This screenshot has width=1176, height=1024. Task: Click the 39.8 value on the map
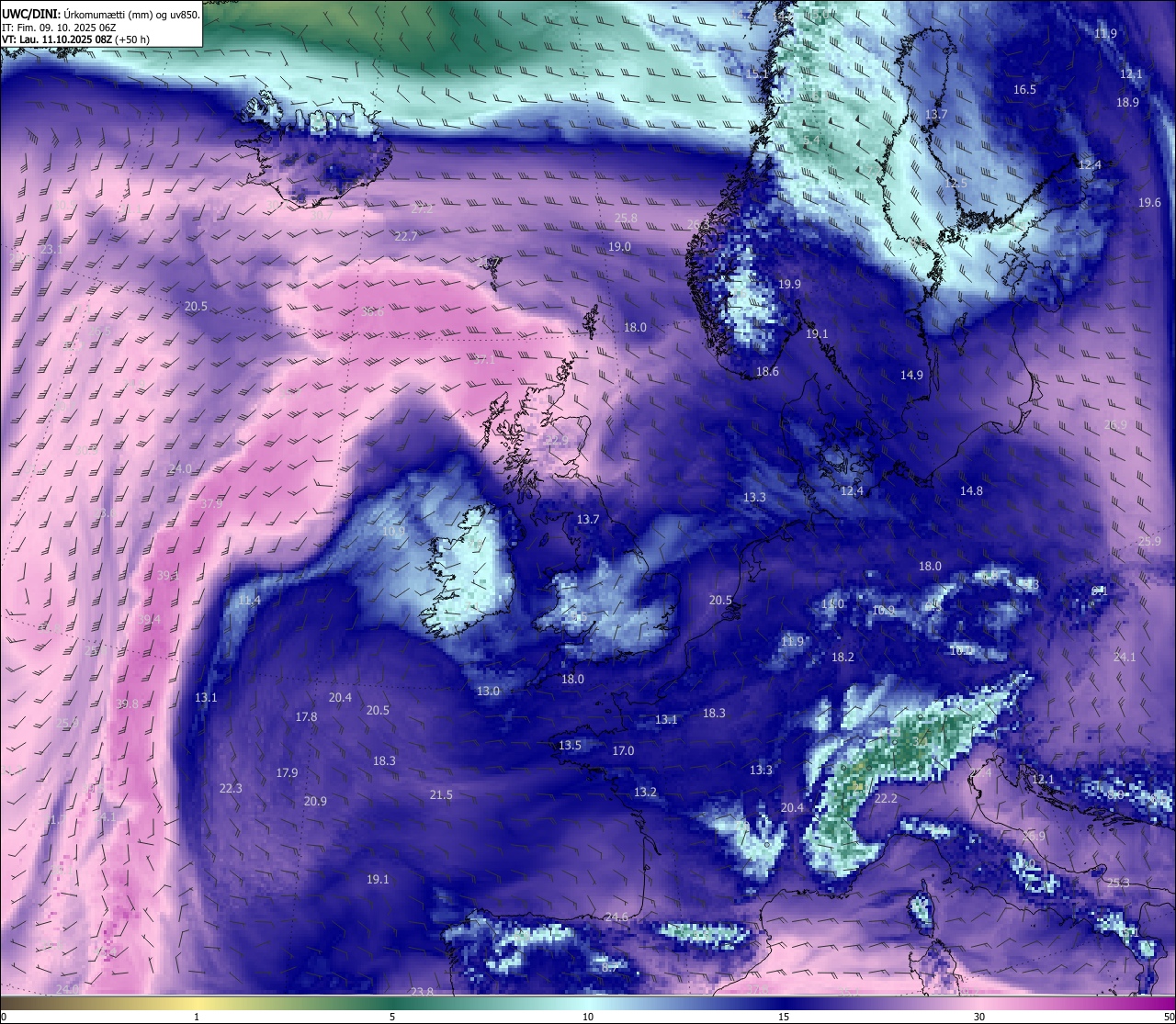click(128, 704)
